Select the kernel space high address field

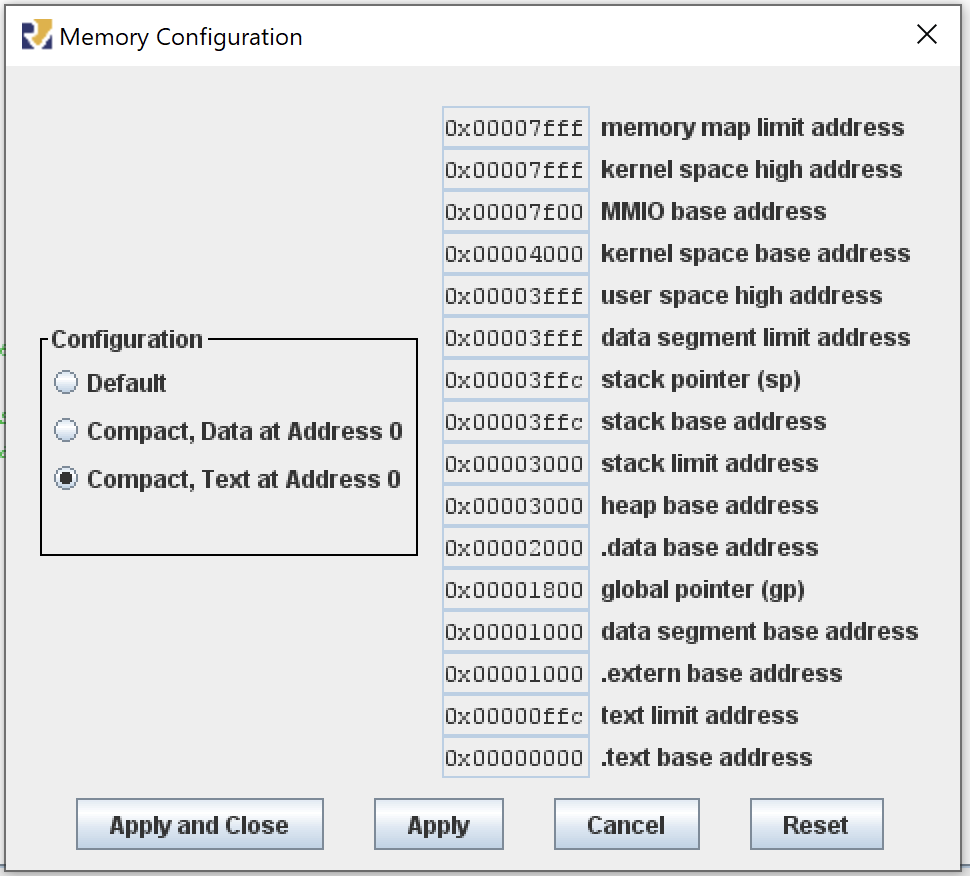click(x=515, y=169)
